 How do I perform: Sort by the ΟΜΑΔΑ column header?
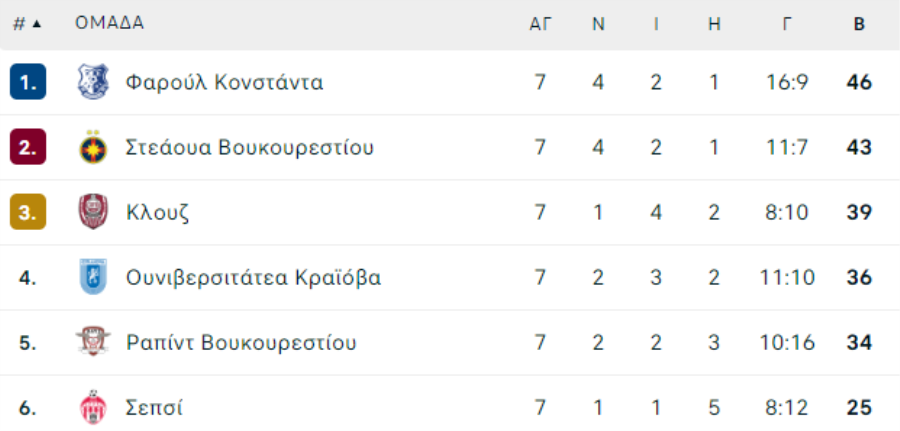[x=109, y=24]
